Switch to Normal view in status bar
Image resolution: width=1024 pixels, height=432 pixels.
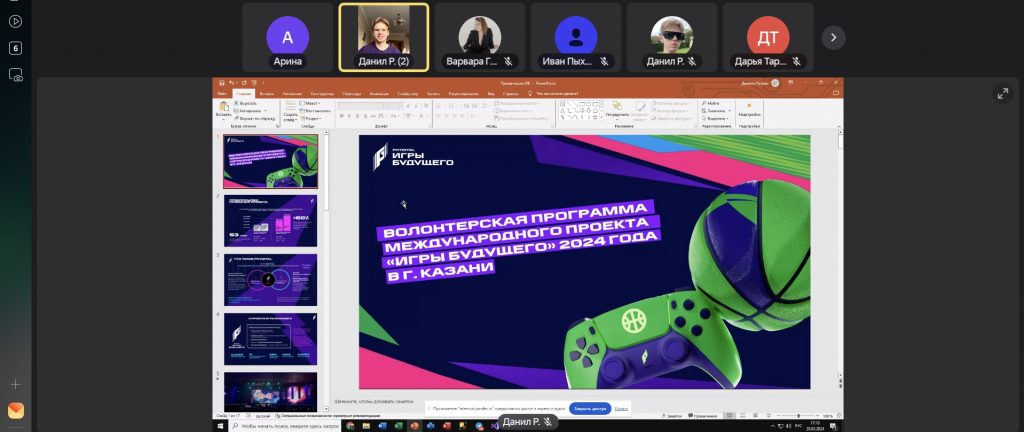click(729, 416)
